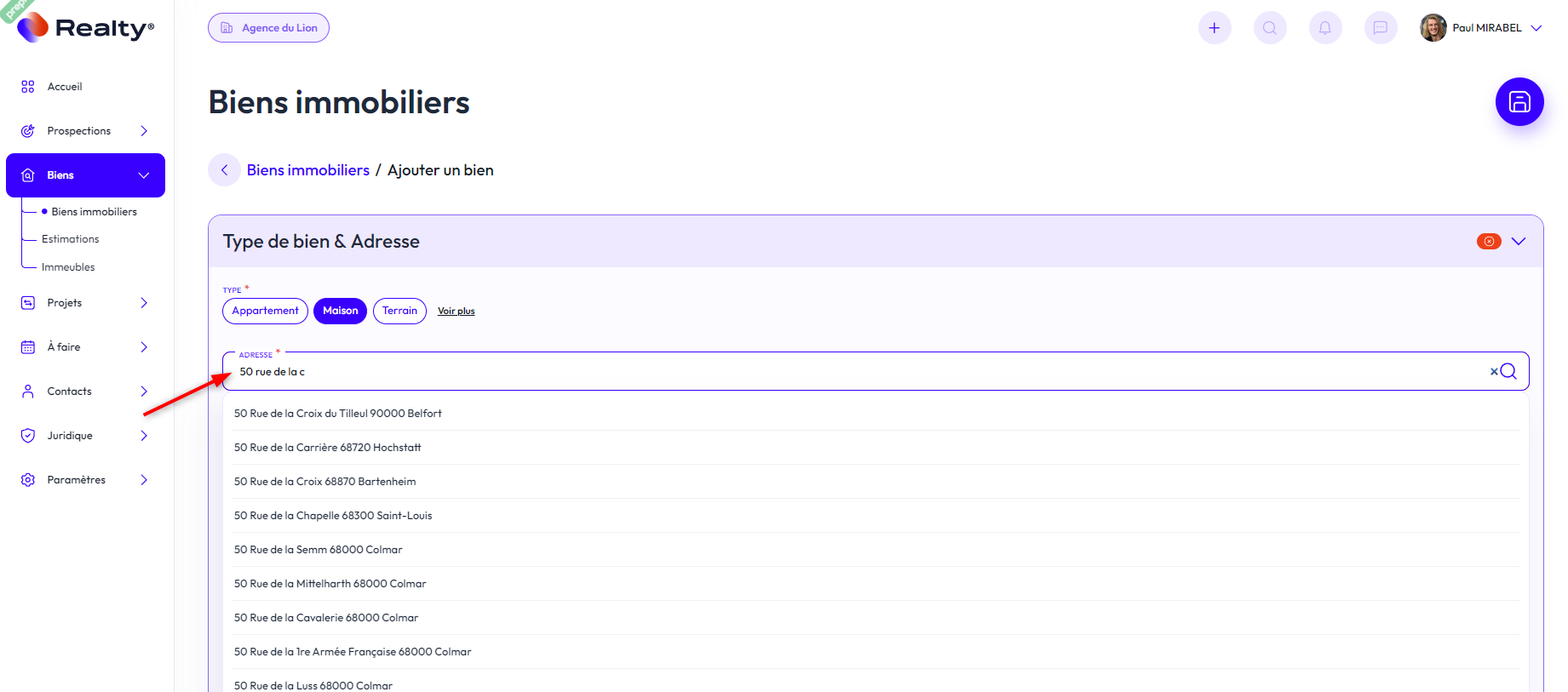
Task: Select Appartement property type
Action: point(265,311)
